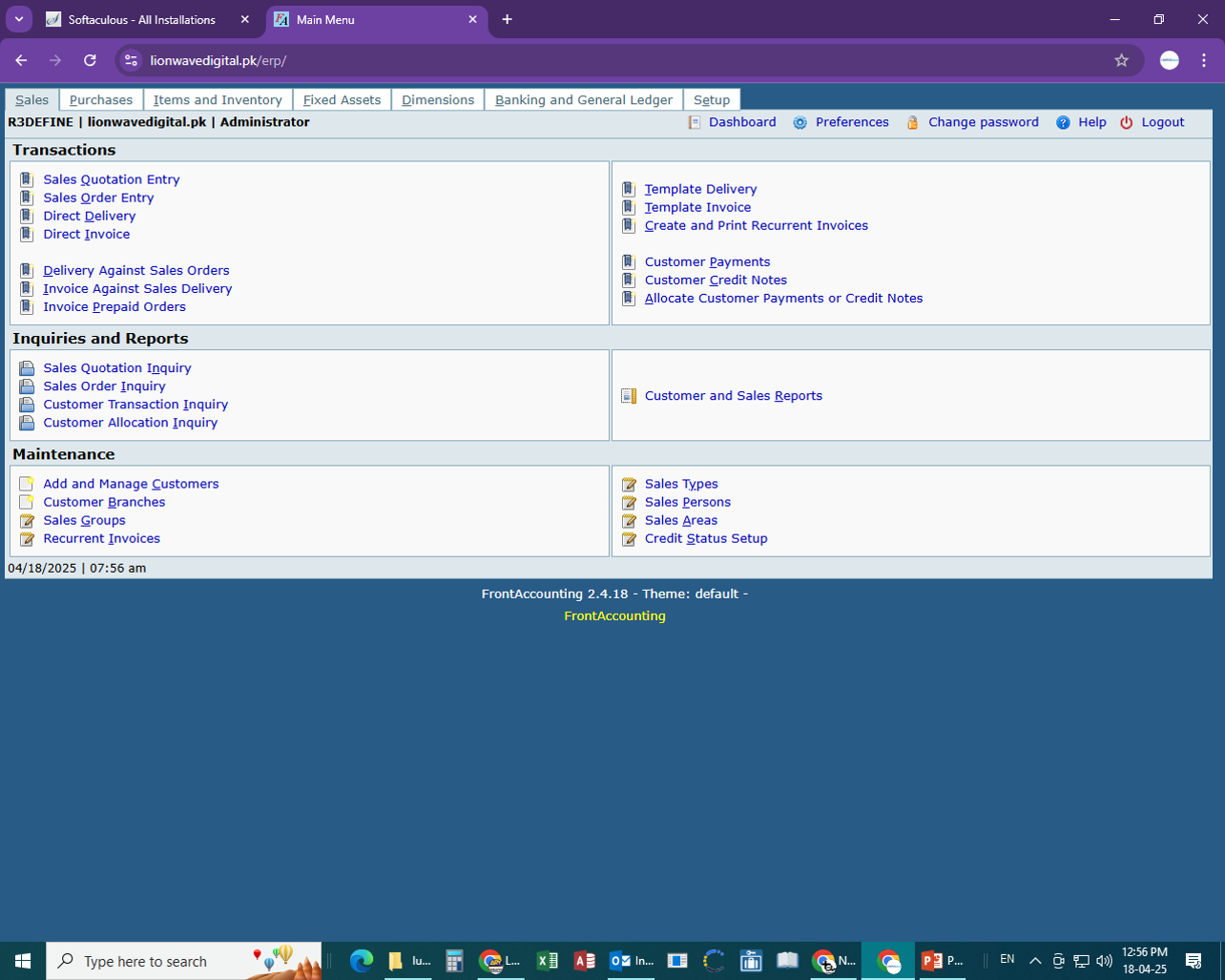Click the red Logout power icon
The height and width of the screenshot is (980, 1225).
pos(1126,122)
